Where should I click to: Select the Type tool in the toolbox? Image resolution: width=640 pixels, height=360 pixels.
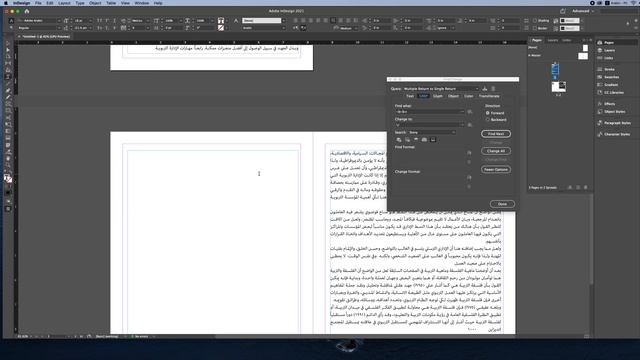8,77
